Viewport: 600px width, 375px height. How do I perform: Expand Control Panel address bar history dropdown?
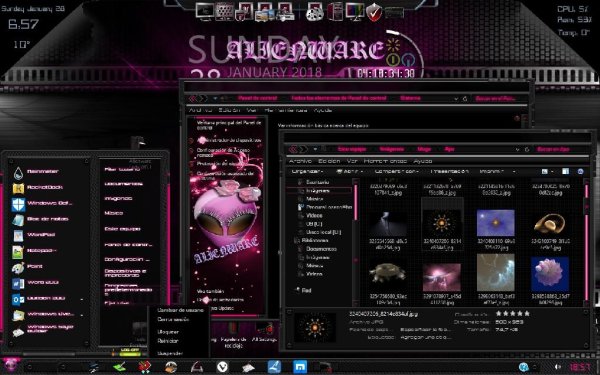pos(456,99)
